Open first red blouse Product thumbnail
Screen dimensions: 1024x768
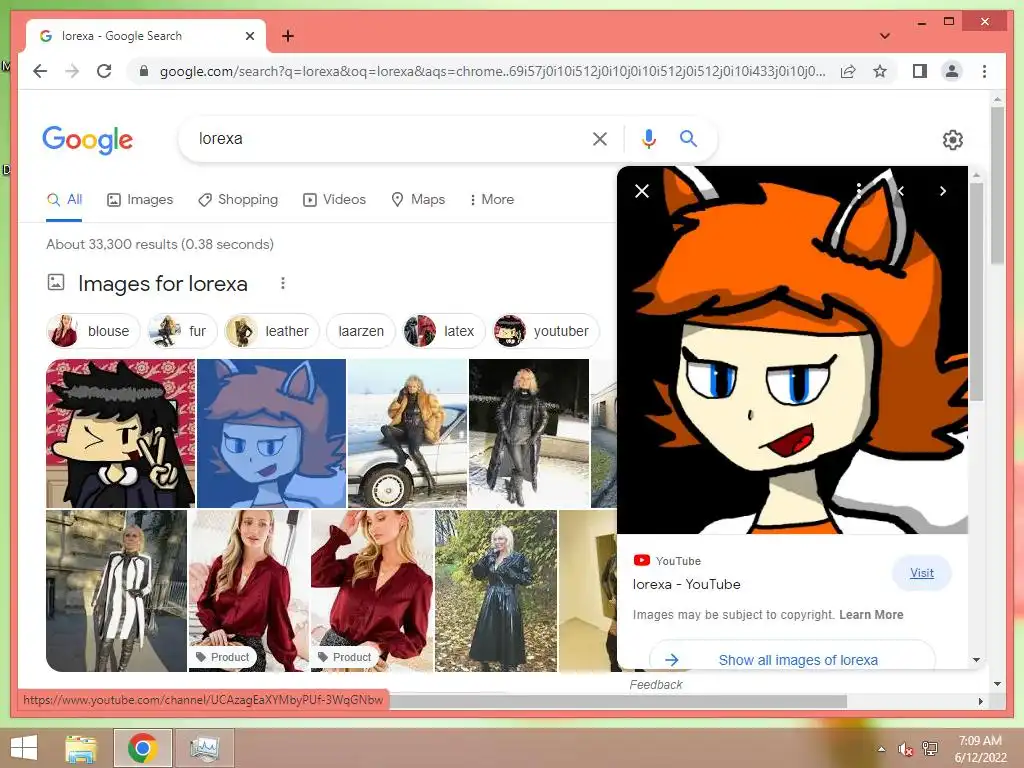point(249,591)
